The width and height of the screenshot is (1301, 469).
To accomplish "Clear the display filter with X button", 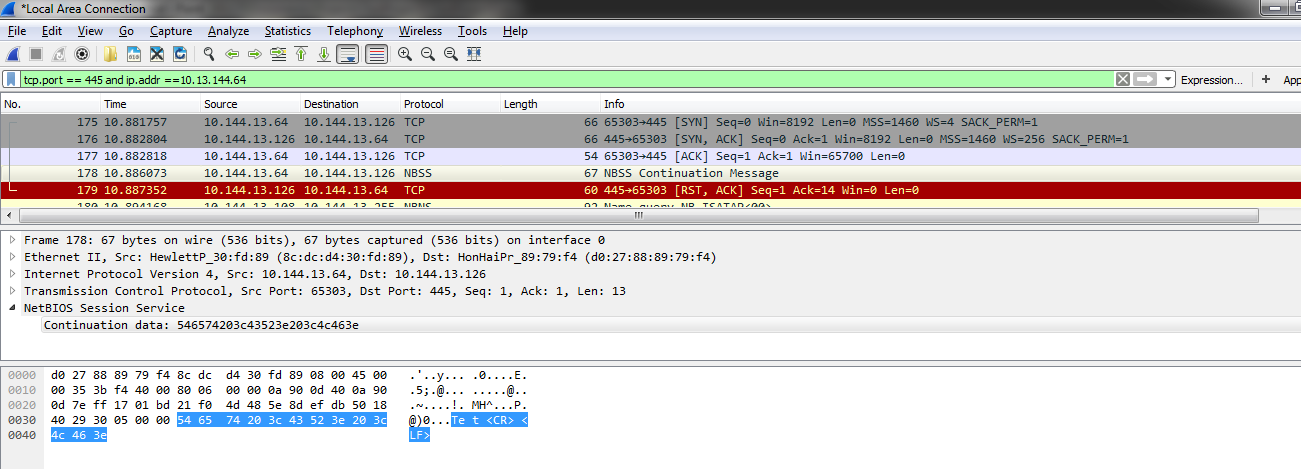I will (x=1123, y=79).
